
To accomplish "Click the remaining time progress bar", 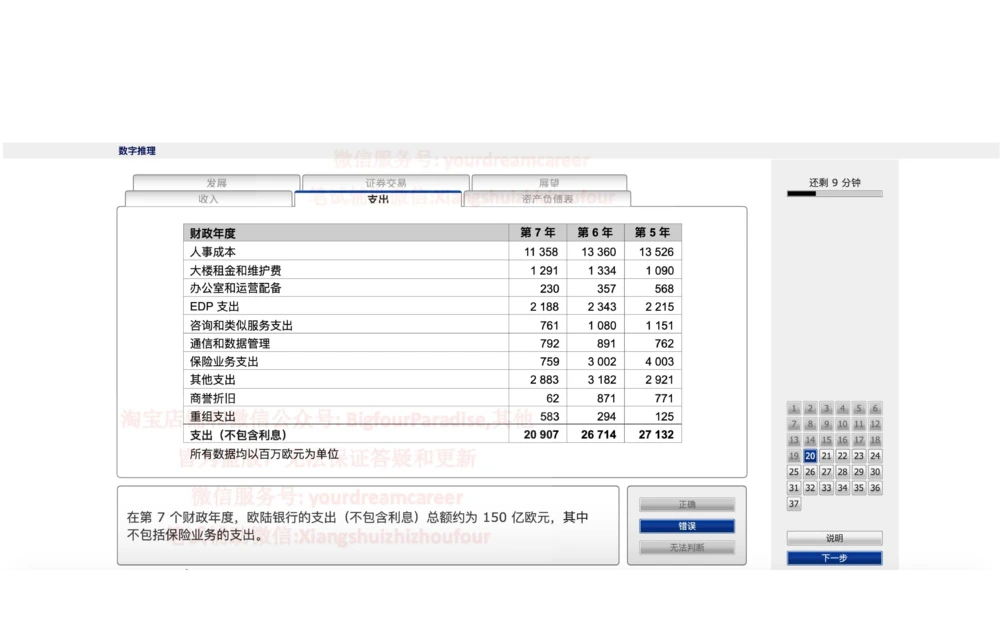I will [834, 193].
